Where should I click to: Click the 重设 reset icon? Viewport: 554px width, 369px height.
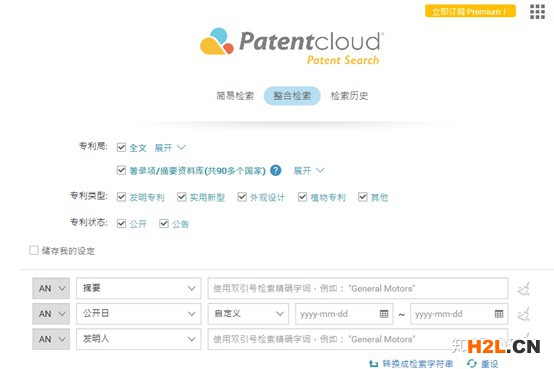(472, 363)
